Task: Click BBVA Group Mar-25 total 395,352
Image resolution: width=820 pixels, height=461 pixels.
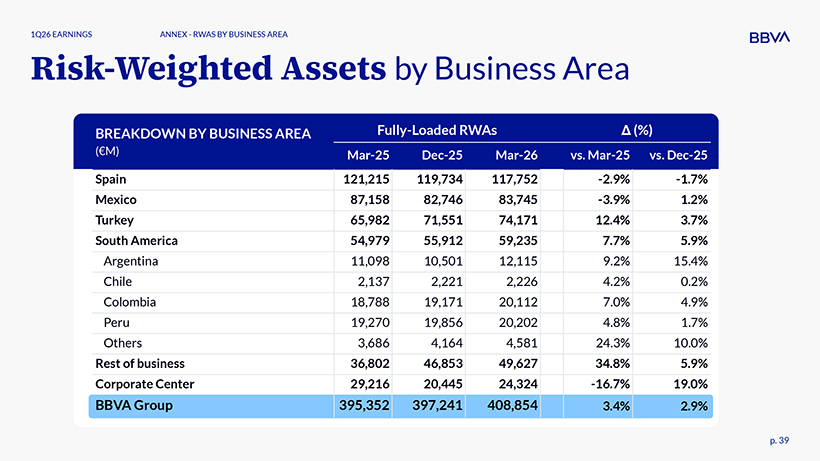Action: (364, 405)
